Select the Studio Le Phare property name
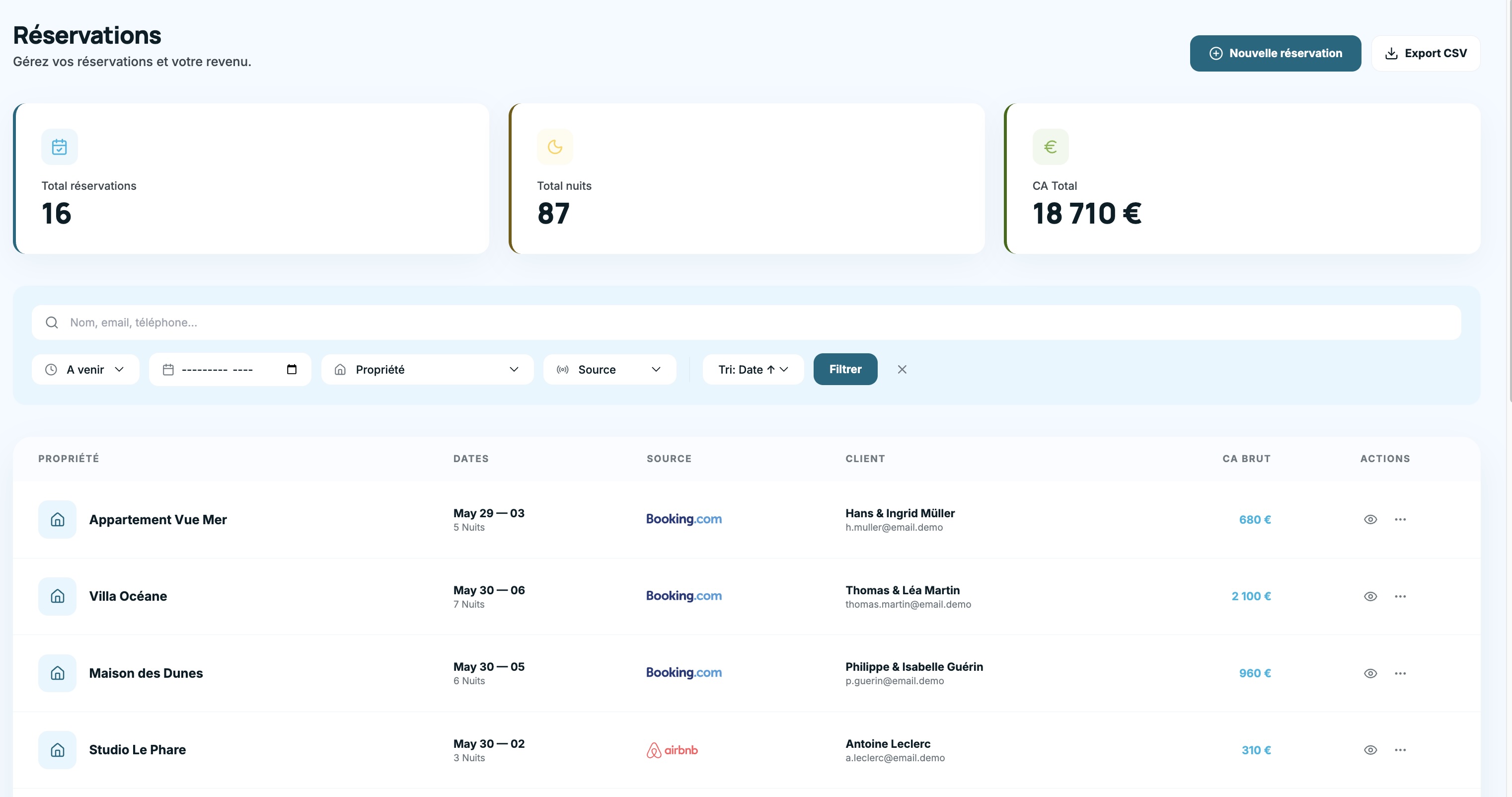The width and height of the screenshot is (1512, 797). pyautogui.click(x=138, y=750)
